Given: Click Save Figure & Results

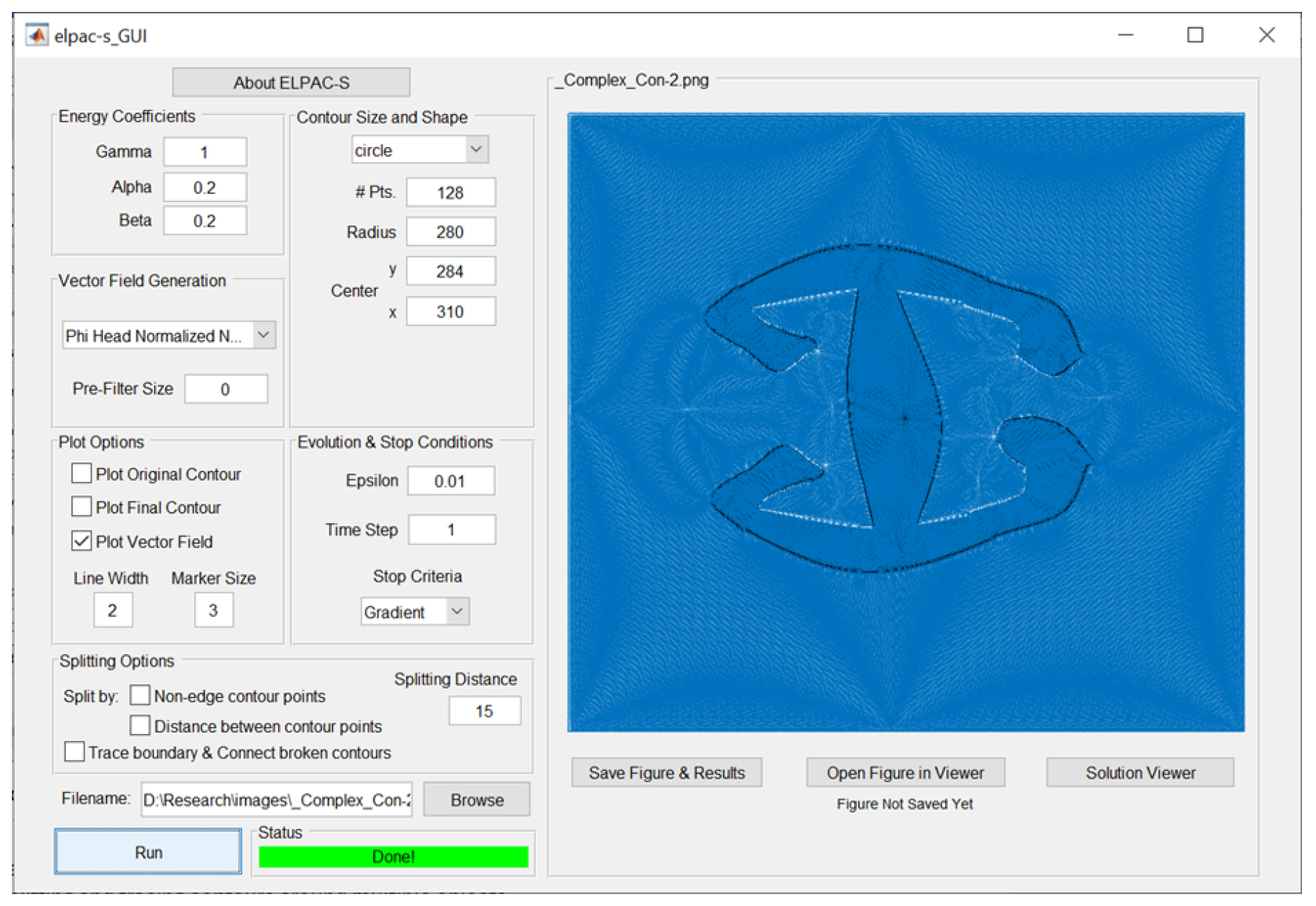Looking at the screenshot, I should point(666,772).
